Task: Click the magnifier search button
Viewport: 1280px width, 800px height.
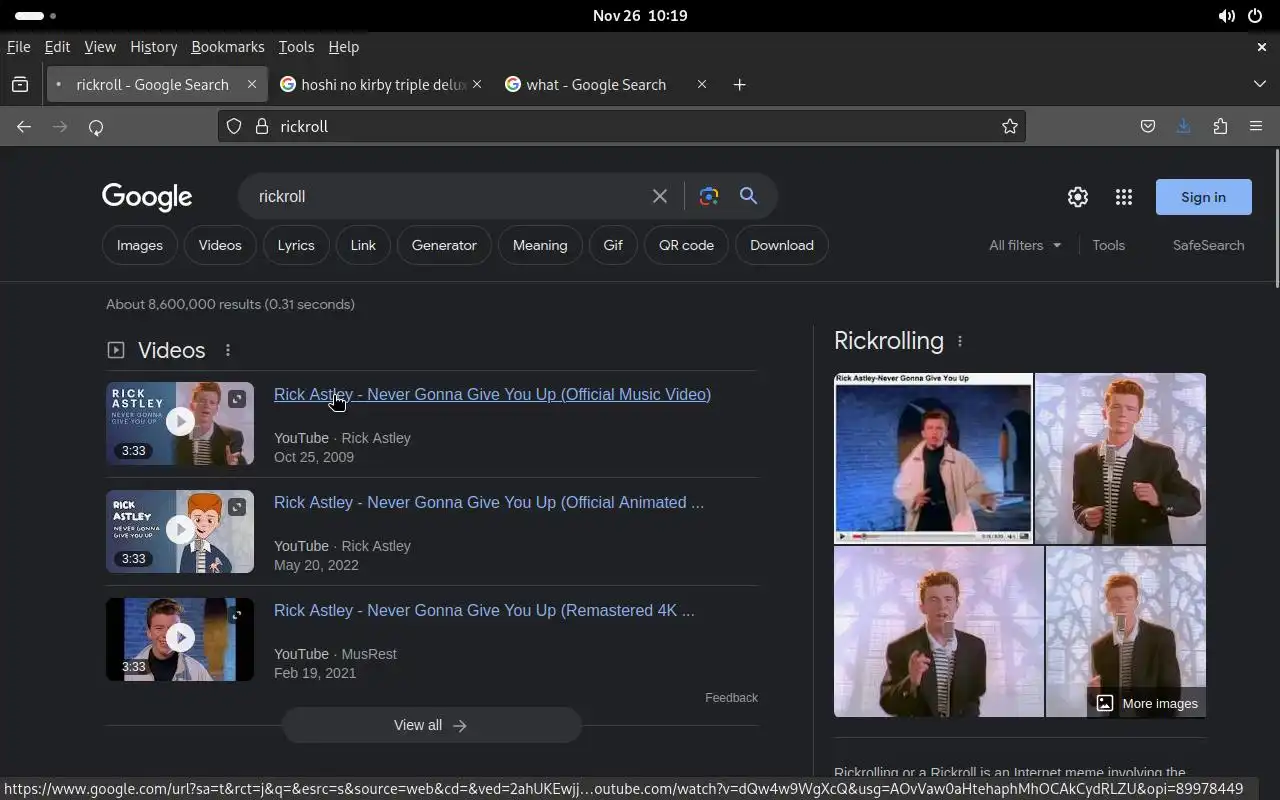Action: tap(748, 196)
